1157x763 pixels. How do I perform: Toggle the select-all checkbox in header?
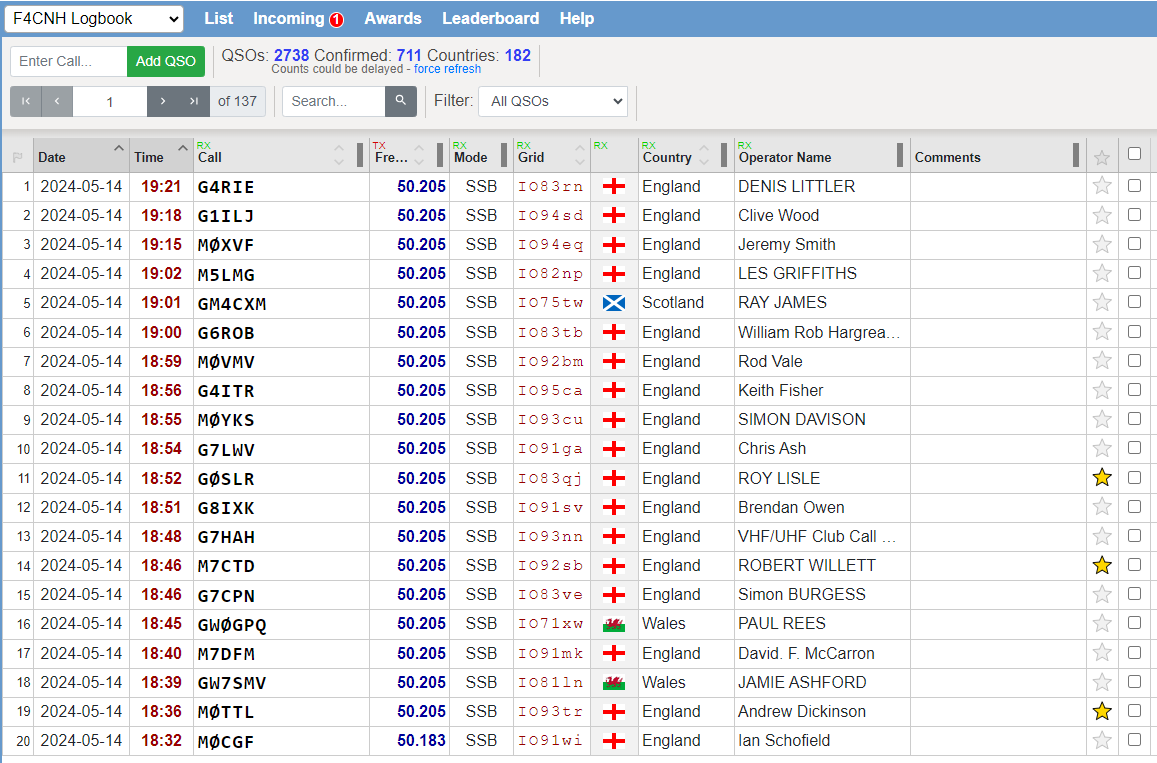coord(1134,153)
